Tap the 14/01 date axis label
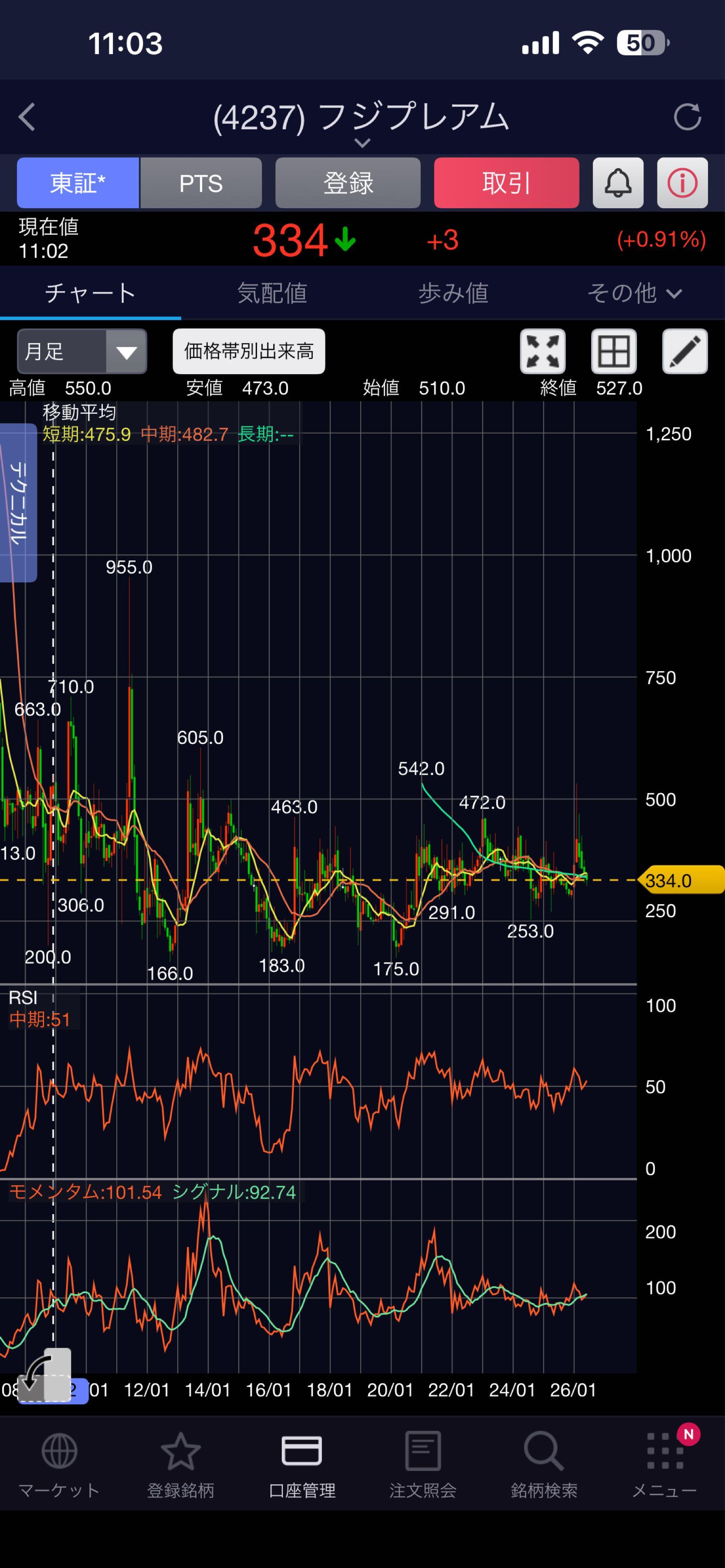 tap(207, 1390)
